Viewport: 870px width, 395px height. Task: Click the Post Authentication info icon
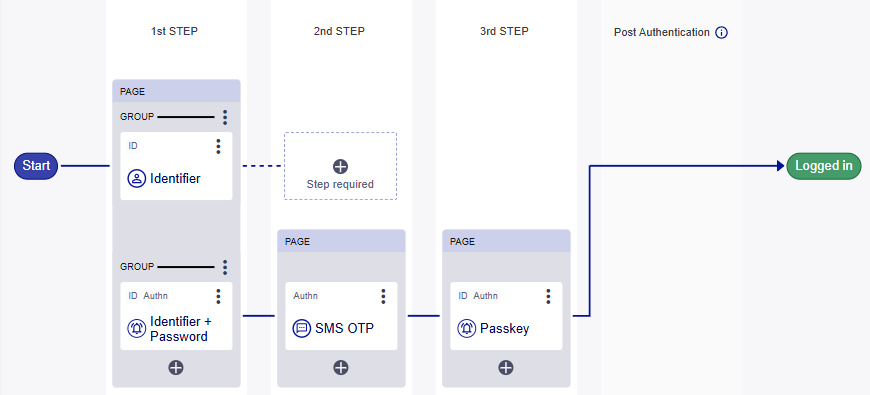(721, 33)
